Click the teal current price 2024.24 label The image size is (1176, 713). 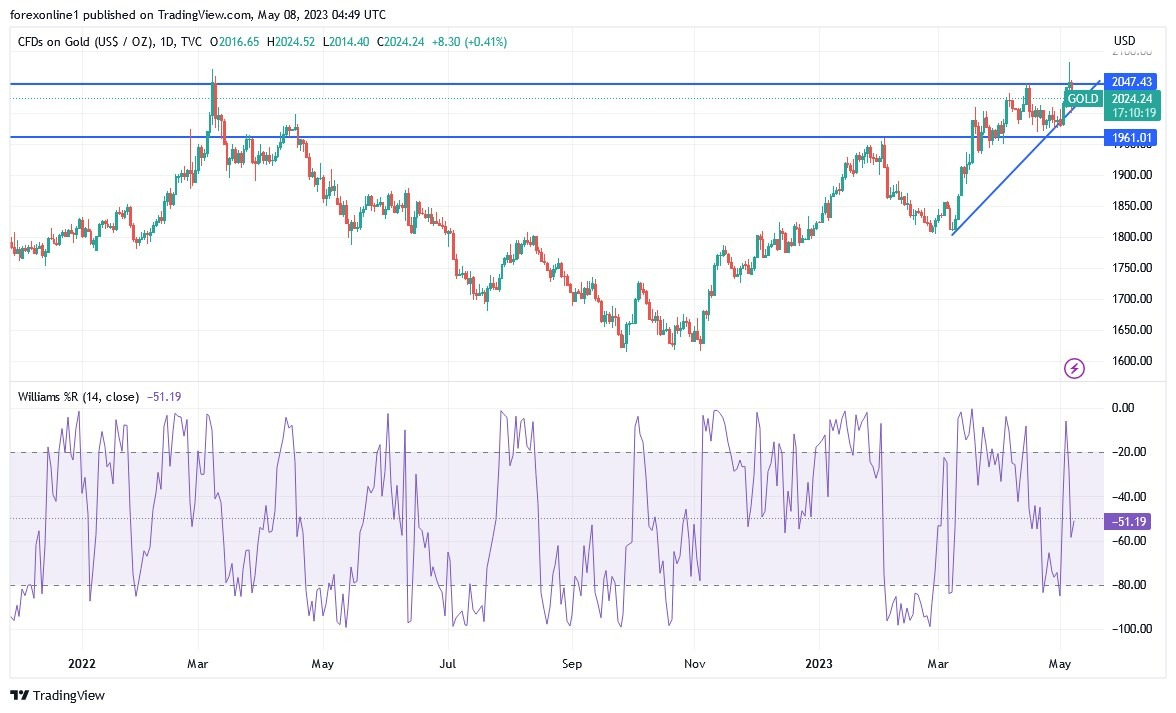coord(1131,99)
